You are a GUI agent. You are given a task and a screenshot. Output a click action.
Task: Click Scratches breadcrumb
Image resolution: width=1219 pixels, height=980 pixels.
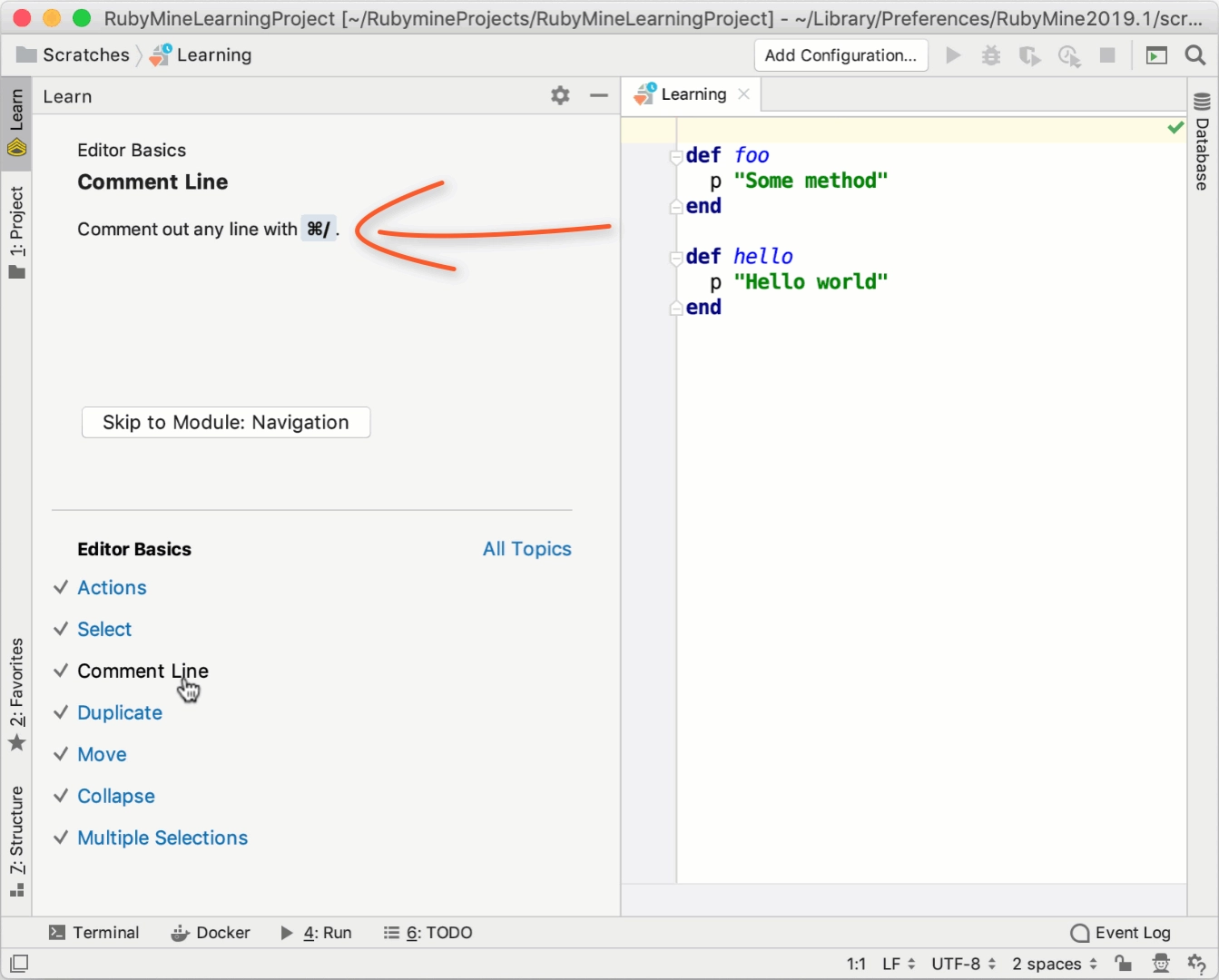coord(74,55)
